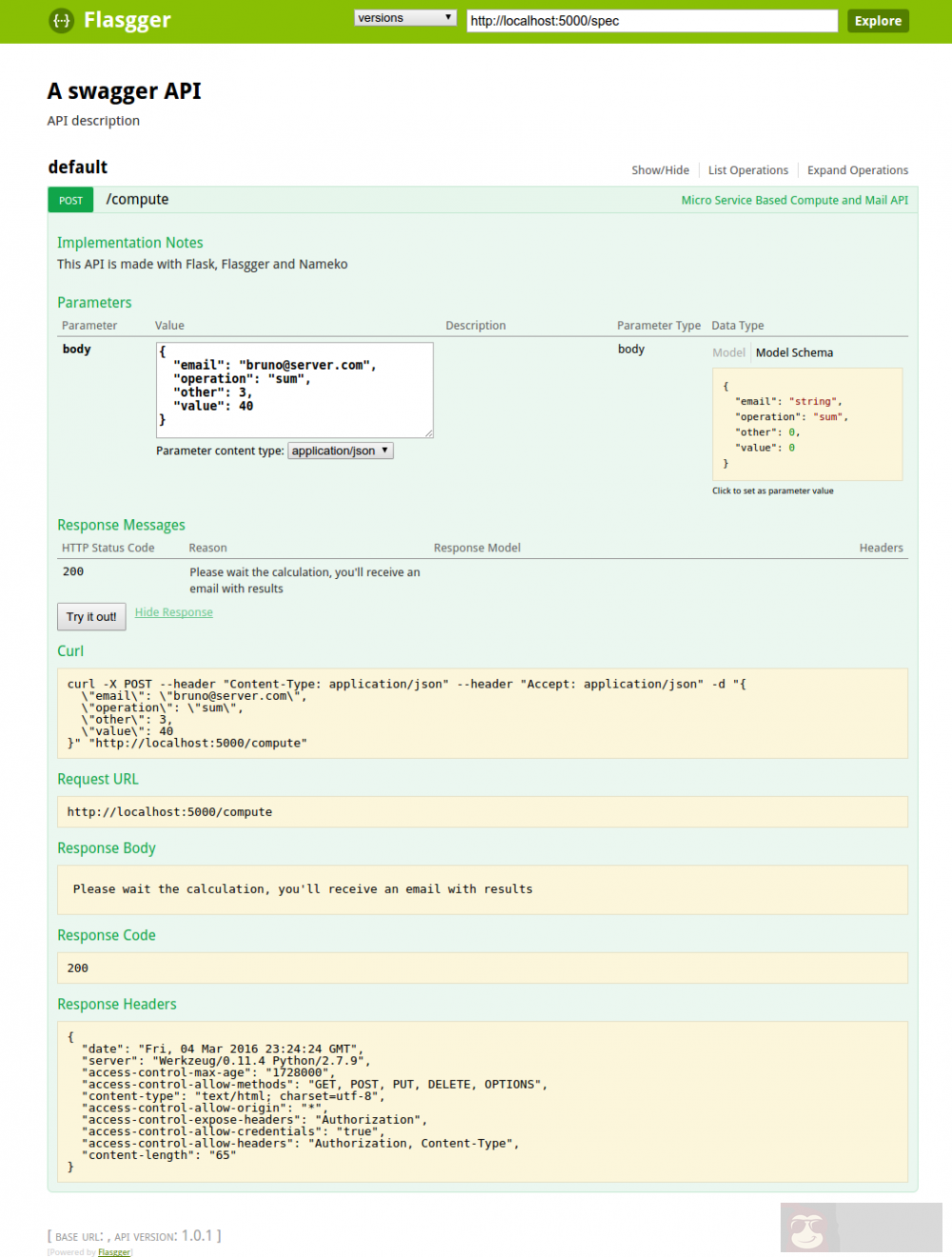Click the Hide Response link

(173, 612)
